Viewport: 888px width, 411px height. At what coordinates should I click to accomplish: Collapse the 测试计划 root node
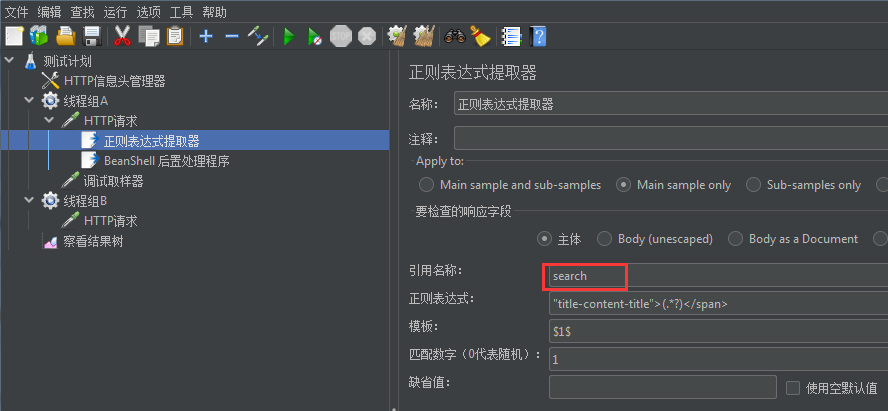(x=8, y=61)
